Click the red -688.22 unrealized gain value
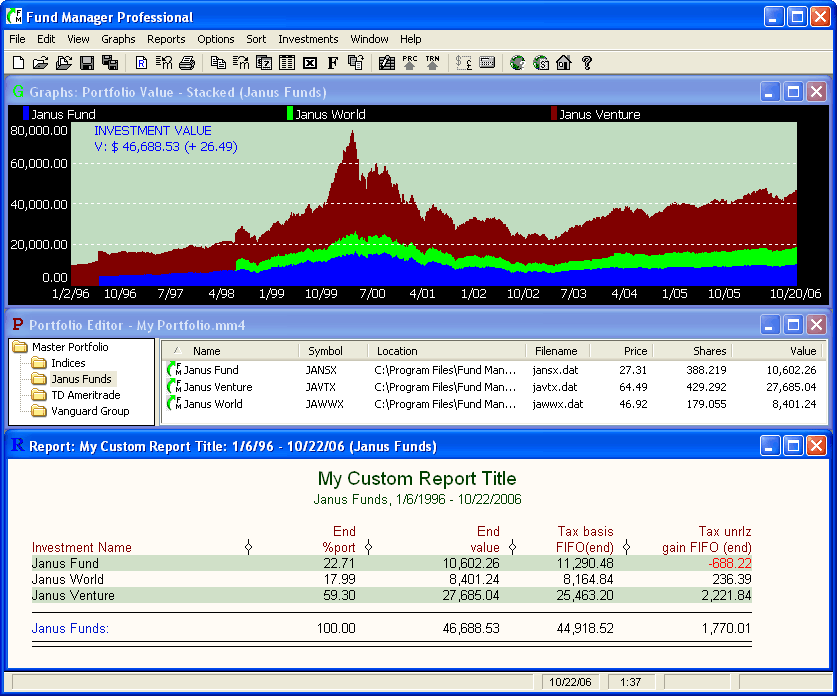The height and width of the screenshot is (696, 837). click(730, 563)
